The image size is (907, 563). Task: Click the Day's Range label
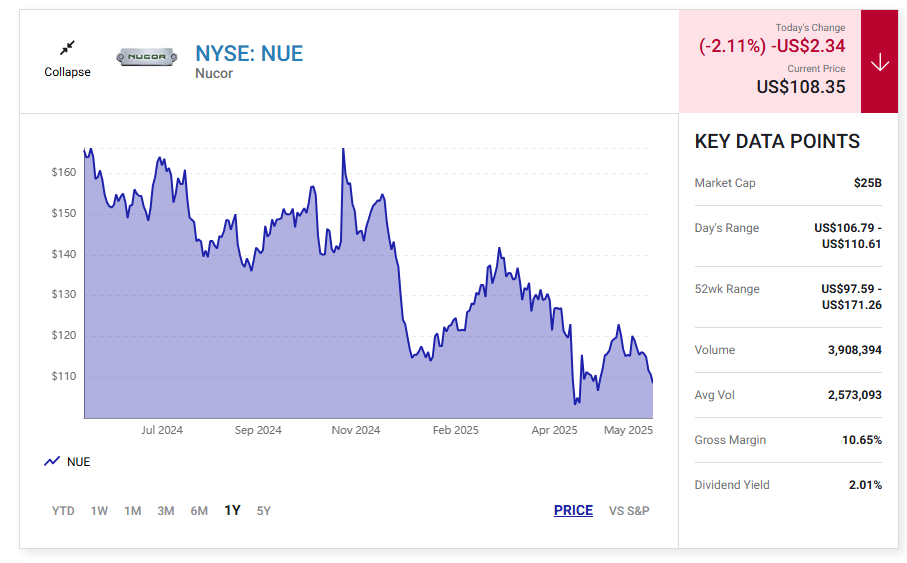tap(727, 228)
